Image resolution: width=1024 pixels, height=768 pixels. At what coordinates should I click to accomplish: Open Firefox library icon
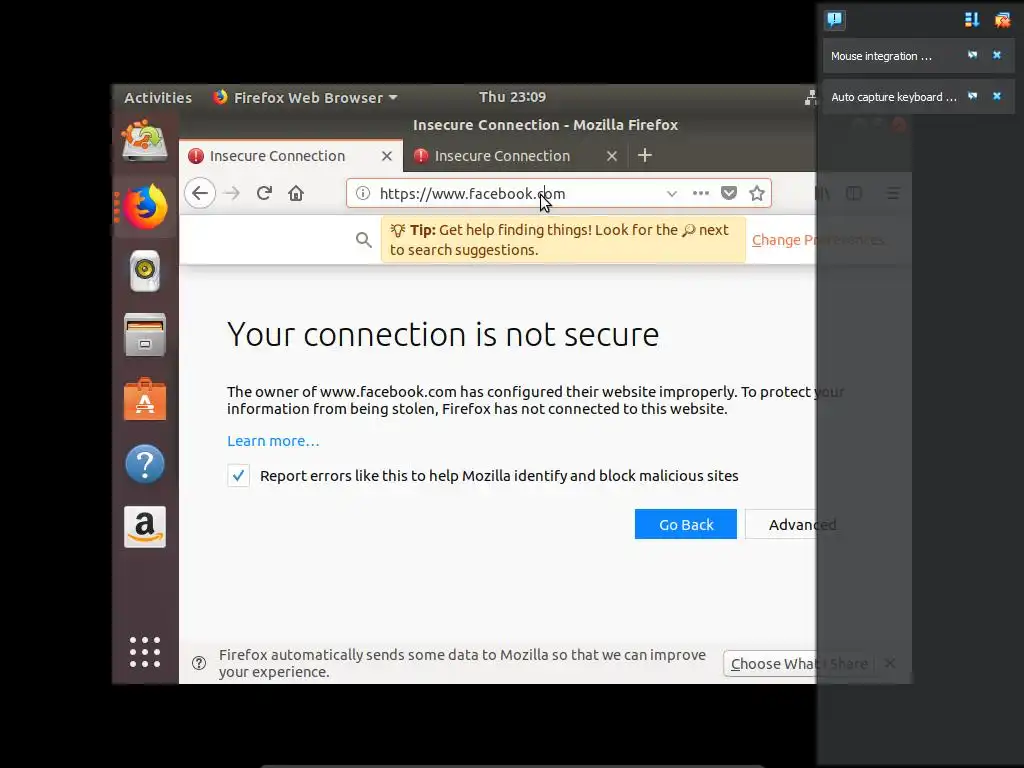tap(823, 193)
